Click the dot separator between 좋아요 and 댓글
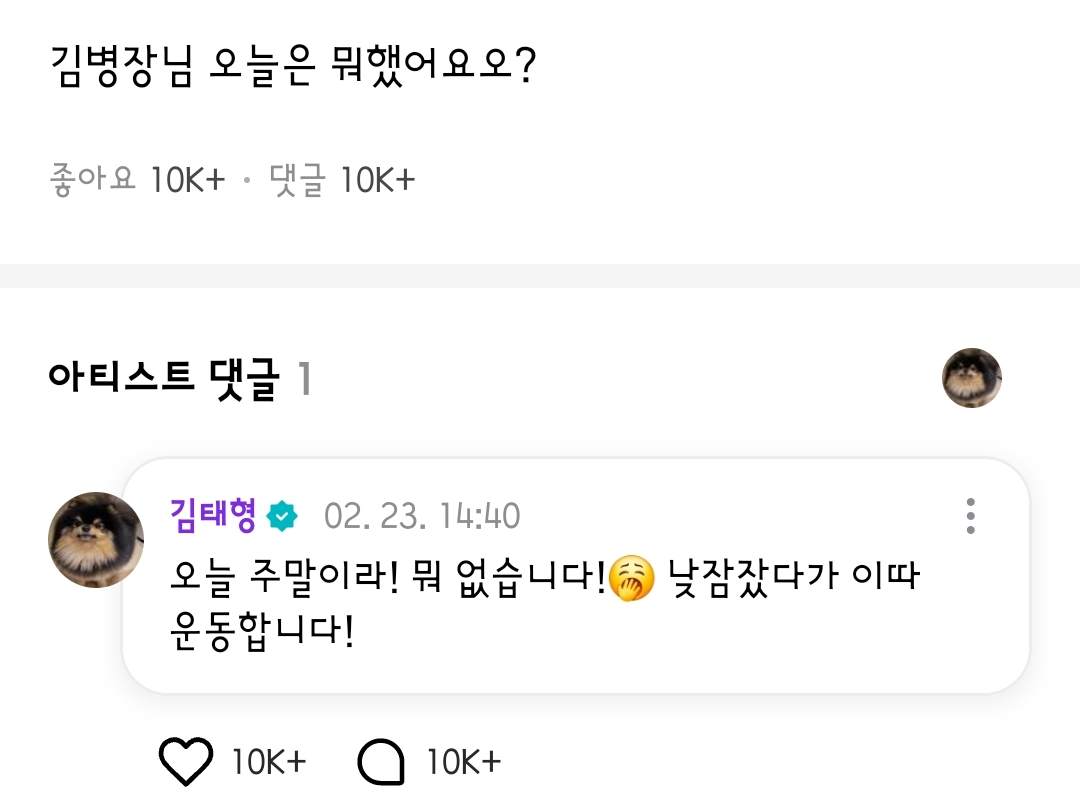Screen dimensions: 1080x812 pos(246,181)
